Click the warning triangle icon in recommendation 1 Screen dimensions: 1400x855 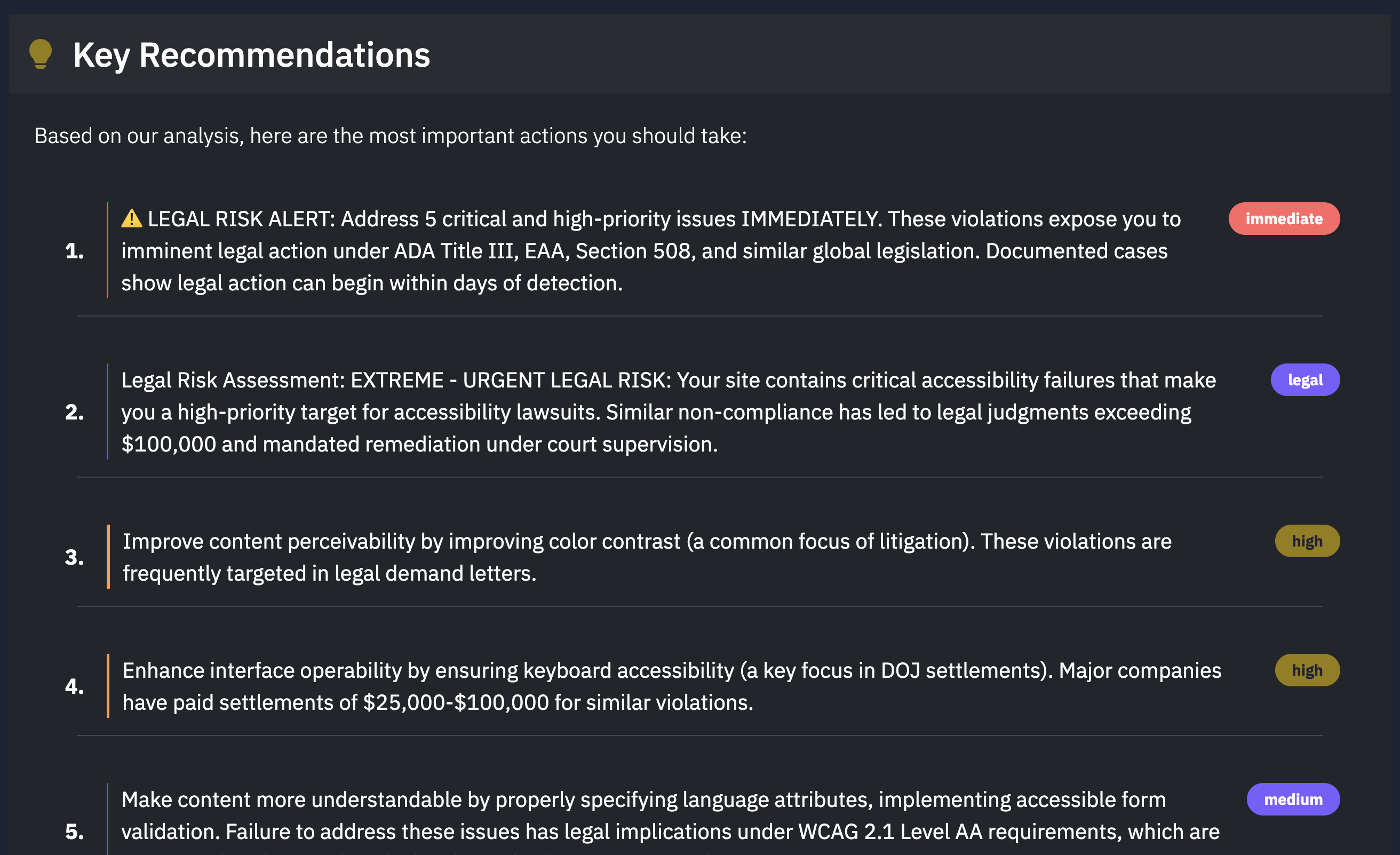(x=131, y=218)
